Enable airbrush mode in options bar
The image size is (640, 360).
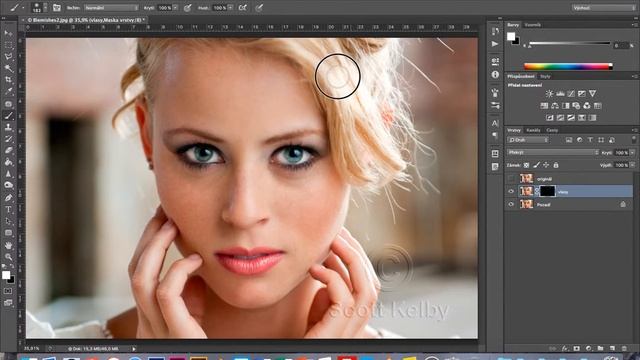click(242, 8)
